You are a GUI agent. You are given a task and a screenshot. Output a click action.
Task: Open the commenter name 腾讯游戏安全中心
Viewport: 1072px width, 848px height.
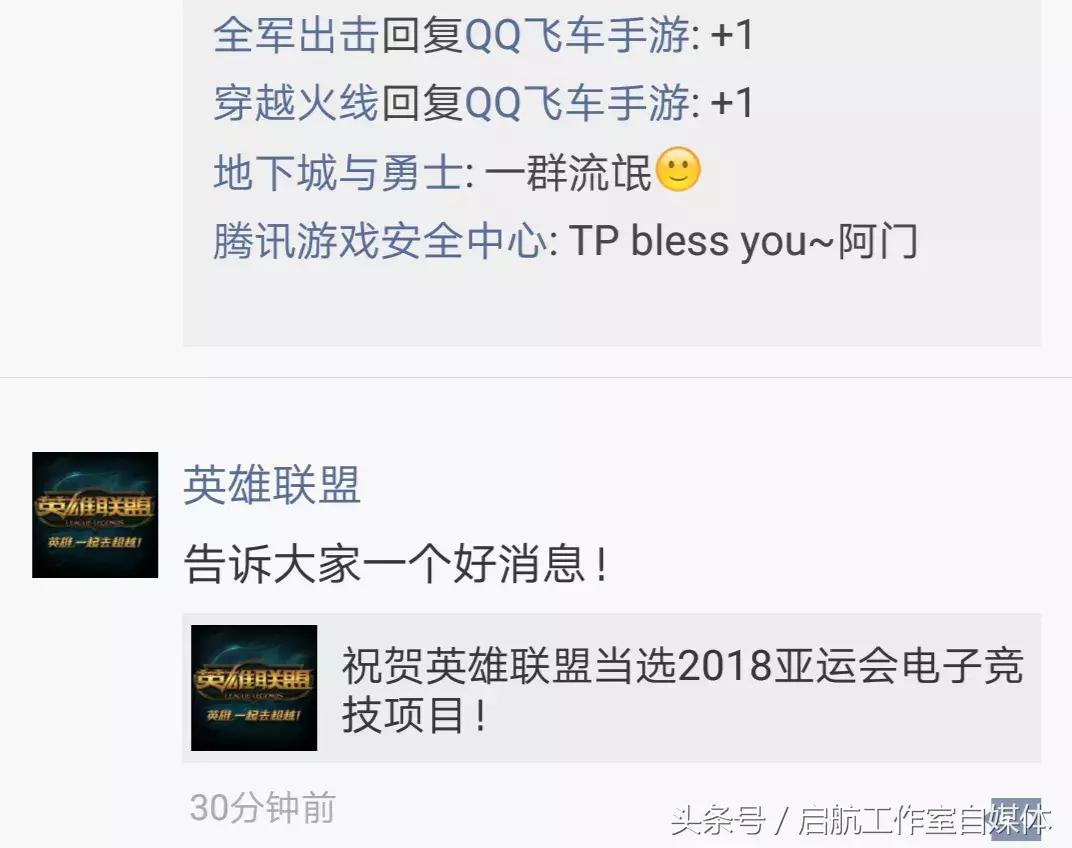tap(379, 241)
